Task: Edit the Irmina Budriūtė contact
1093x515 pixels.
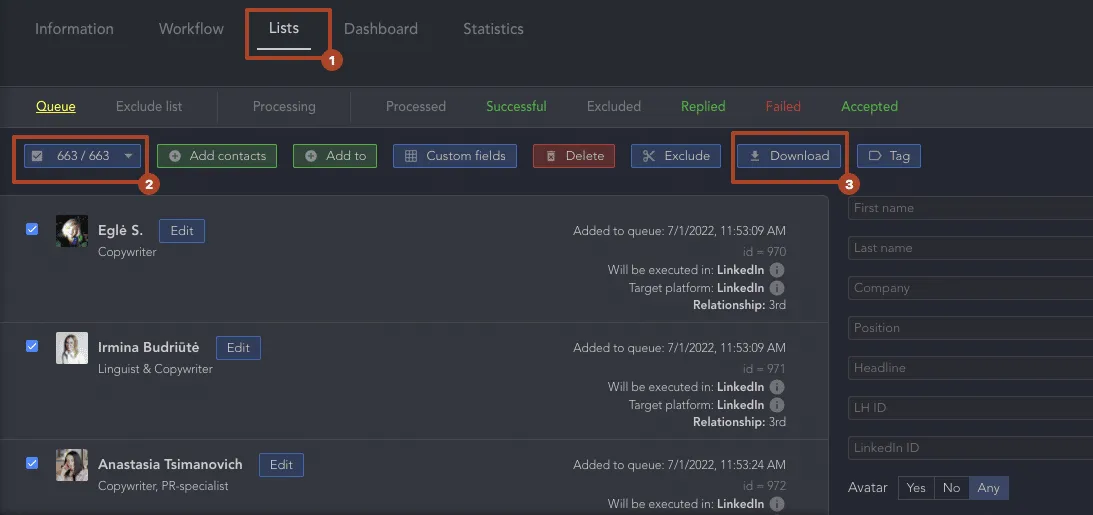Action: click(238, 348)
